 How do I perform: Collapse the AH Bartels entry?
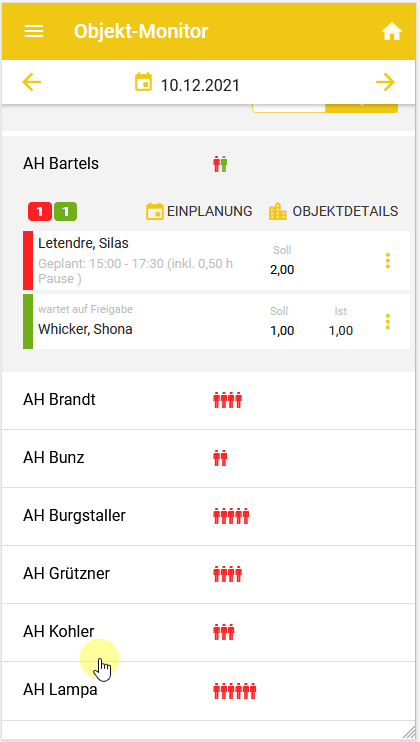209,164
